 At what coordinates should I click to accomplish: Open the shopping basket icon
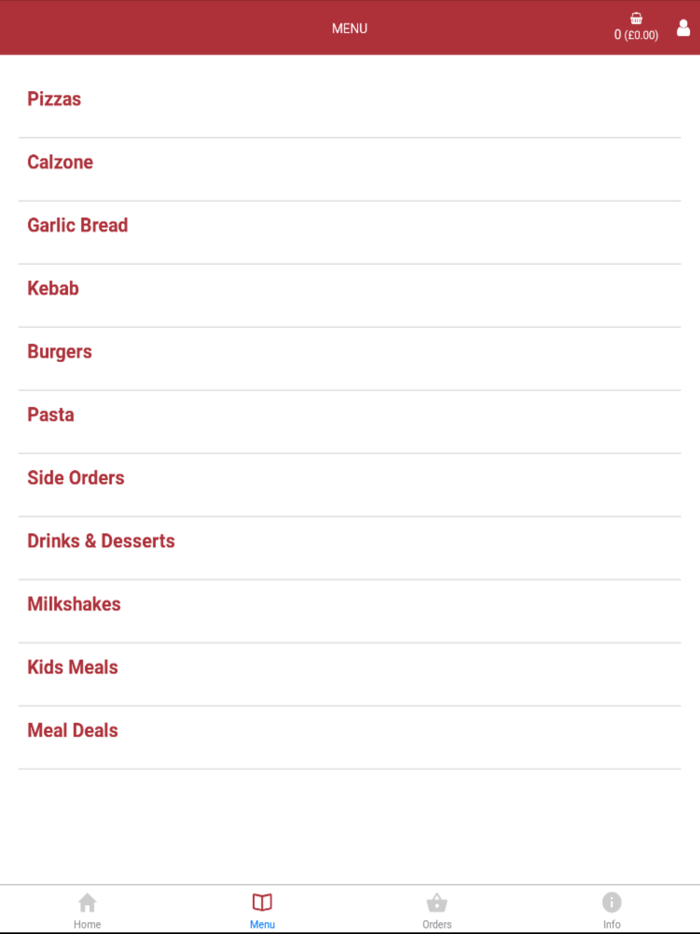(x=636, y=18)
